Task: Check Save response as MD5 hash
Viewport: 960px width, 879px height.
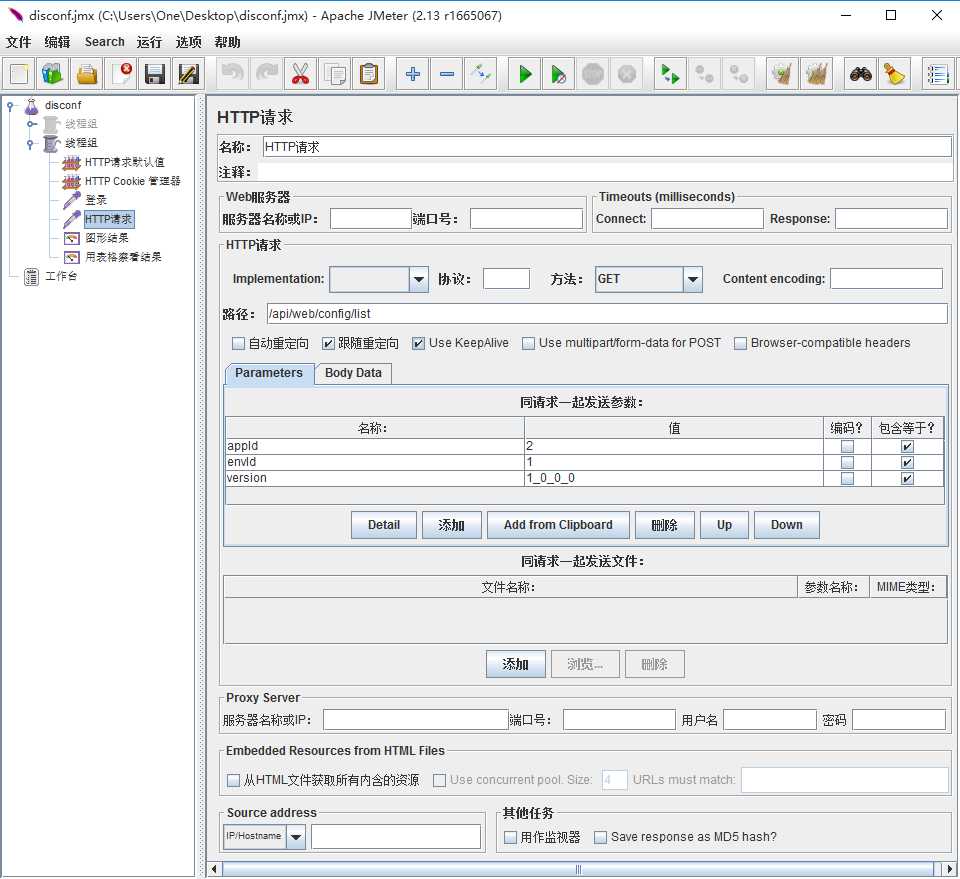Action: click(601, 837)
